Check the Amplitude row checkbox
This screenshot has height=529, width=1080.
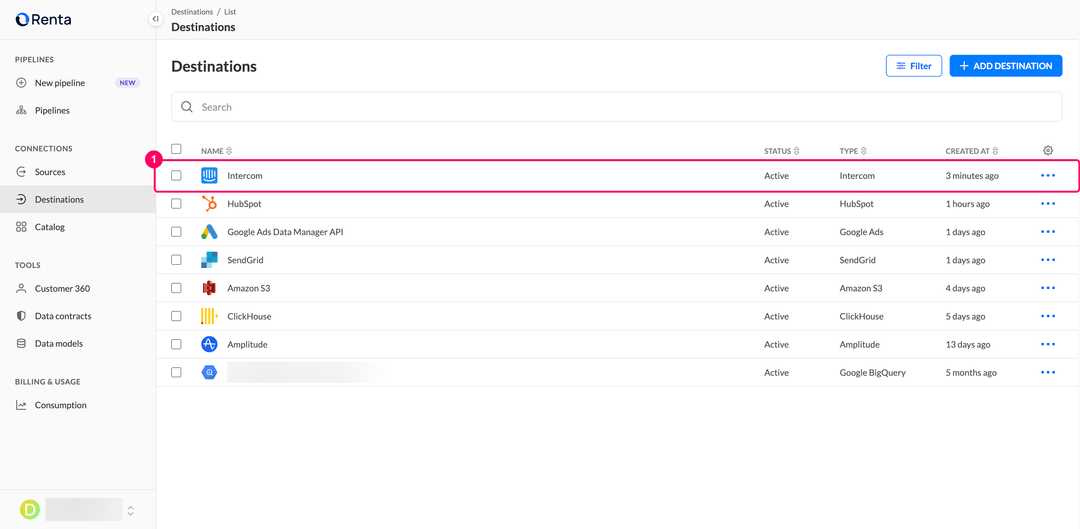point(176,344)
